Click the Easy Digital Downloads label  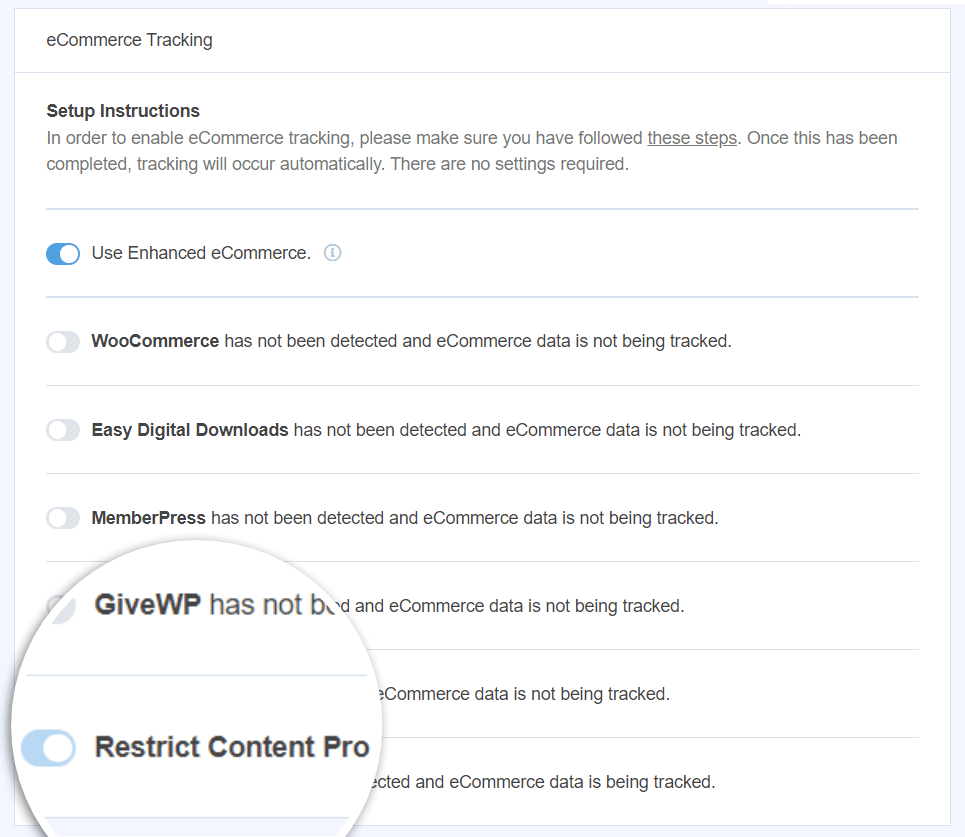[190, 429]
